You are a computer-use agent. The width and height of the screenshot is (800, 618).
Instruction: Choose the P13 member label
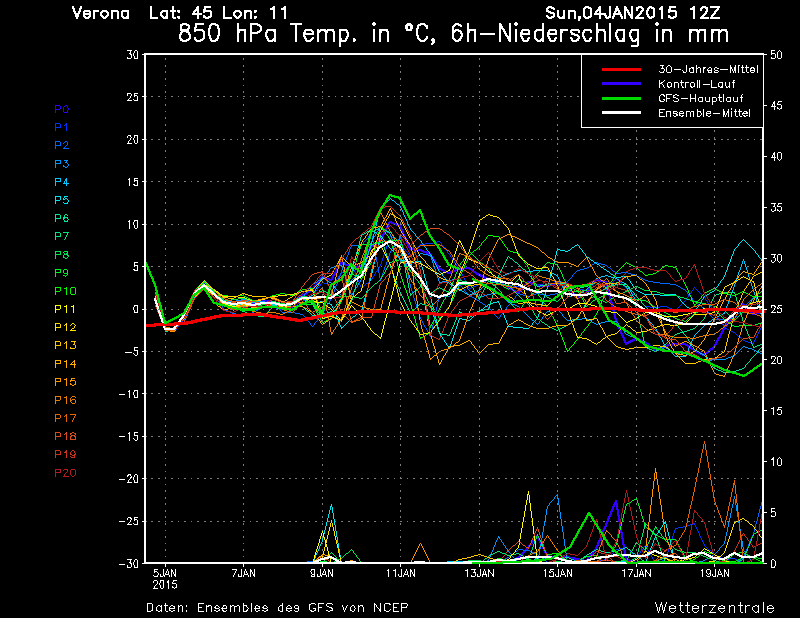pyautogui.click(x=65, y=345)
